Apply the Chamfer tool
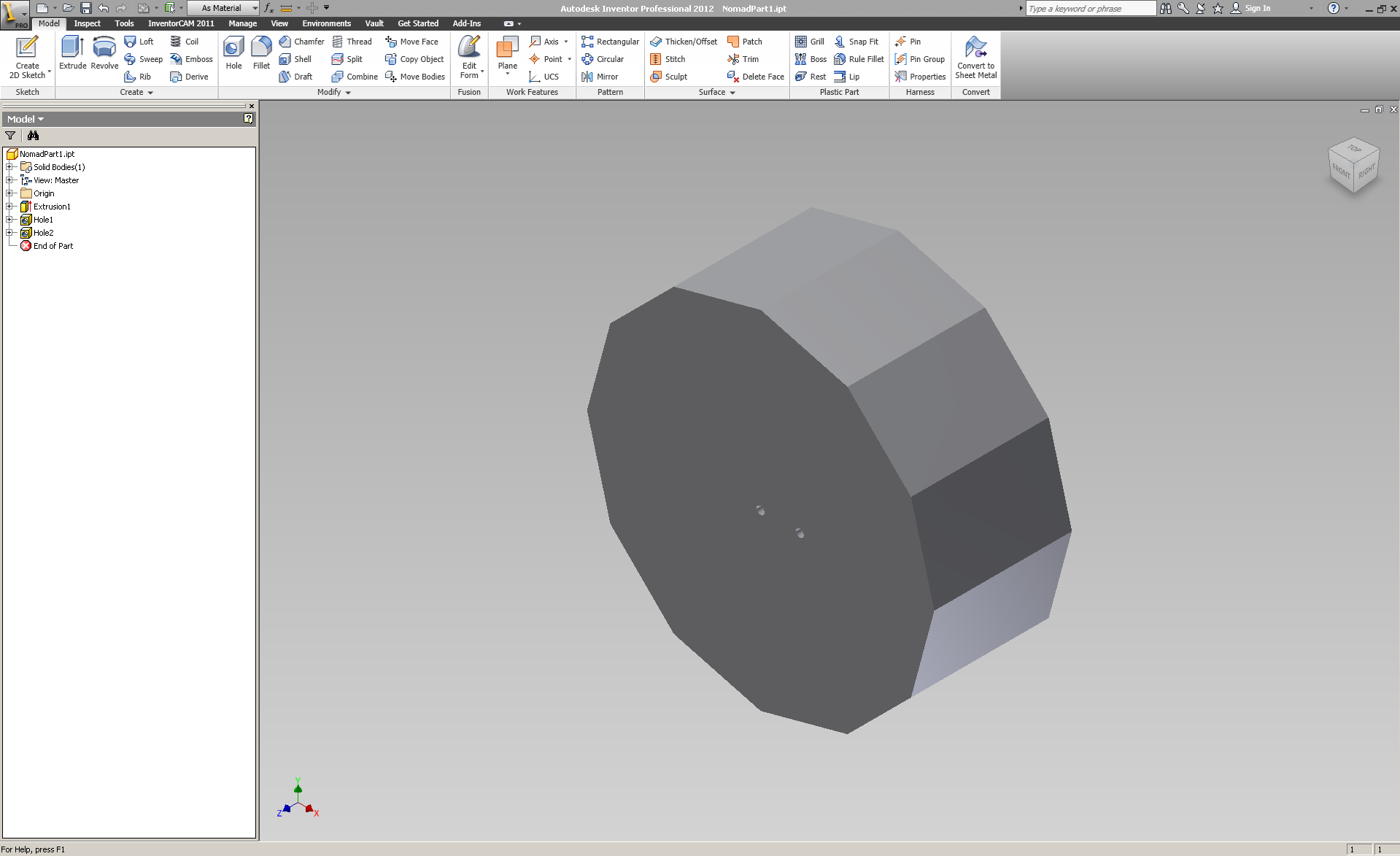This screenshot has width=1400, height=856. 301,42
